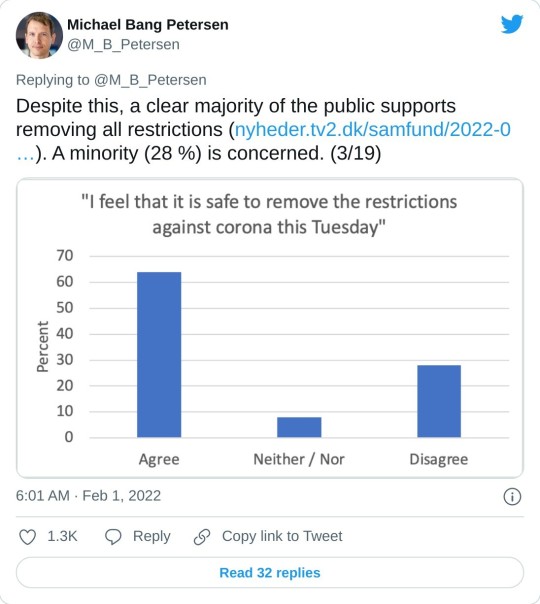The height and width of the screenshot is (604, 540).
Task: Click the Disagree bar in the chart
Action: click(439, 401)
